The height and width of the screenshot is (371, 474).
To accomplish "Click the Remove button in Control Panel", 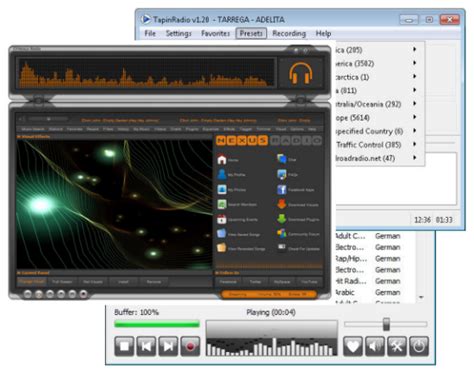I will pyautogui.click(x=154, y=282).
